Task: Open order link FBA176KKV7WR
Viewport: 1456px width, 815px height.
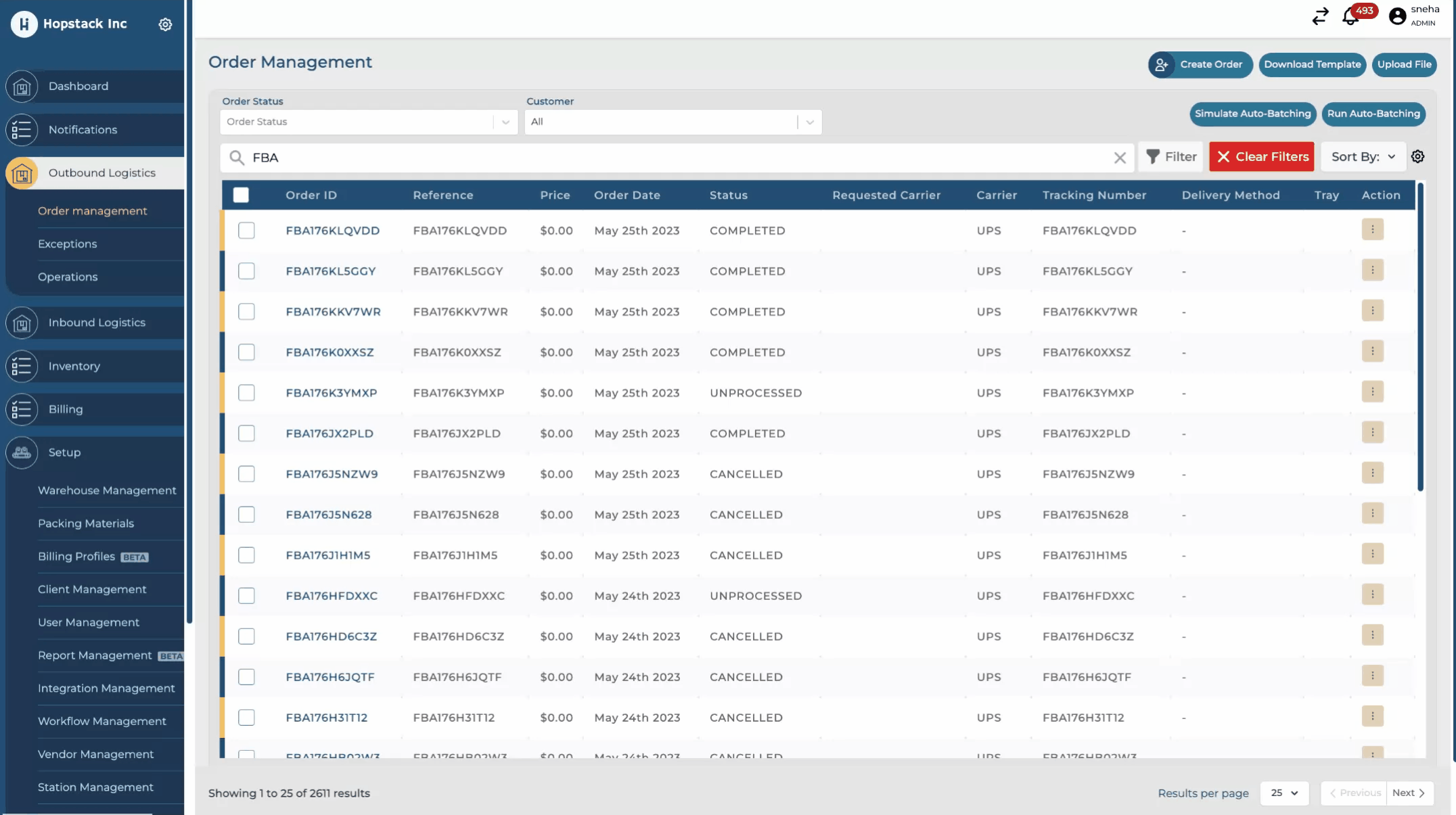Action: (333, 312)
